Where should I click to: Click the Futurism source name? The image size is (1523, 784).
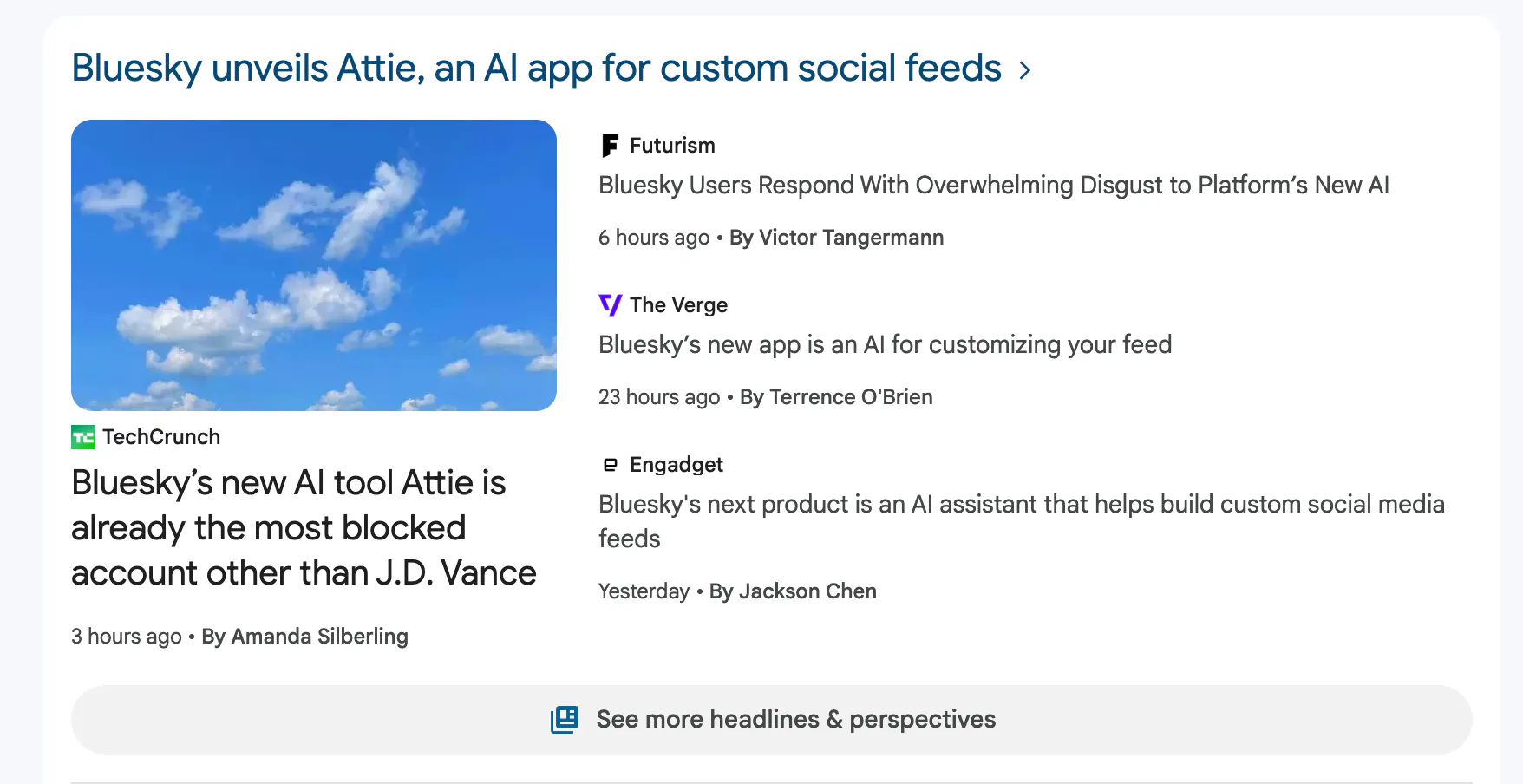point(672,146)
